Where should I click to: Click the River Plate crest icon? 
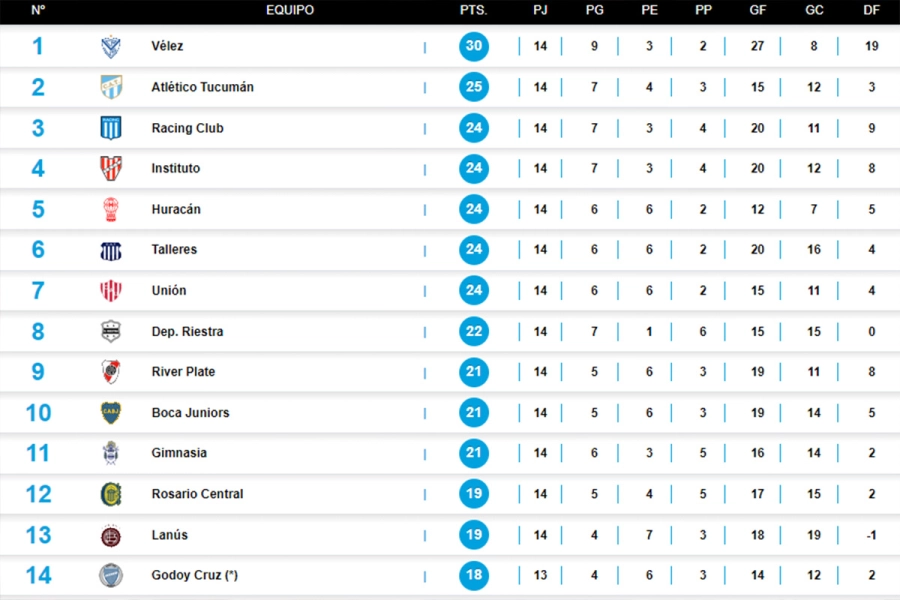(x=110, y=372)
